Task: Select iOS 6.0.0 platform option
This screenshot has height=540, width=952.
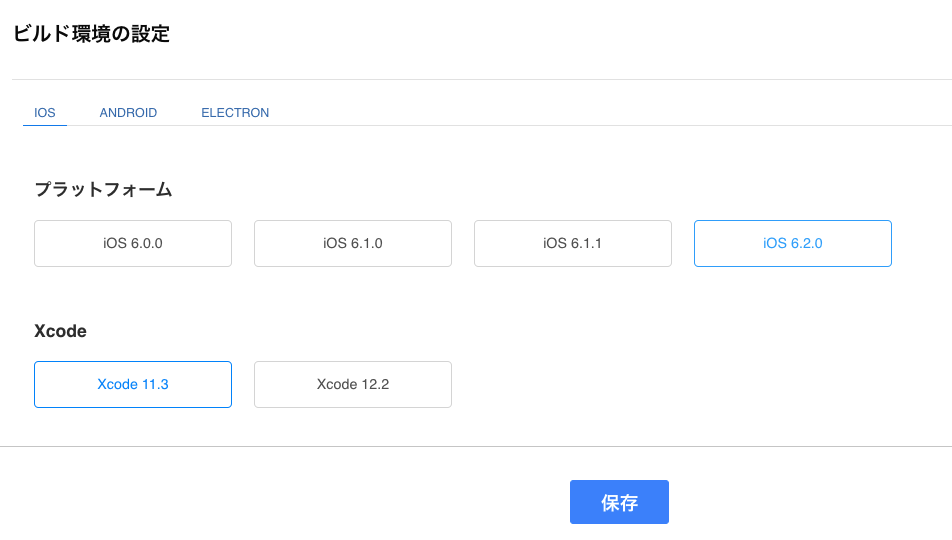Action: pos(133,244)
